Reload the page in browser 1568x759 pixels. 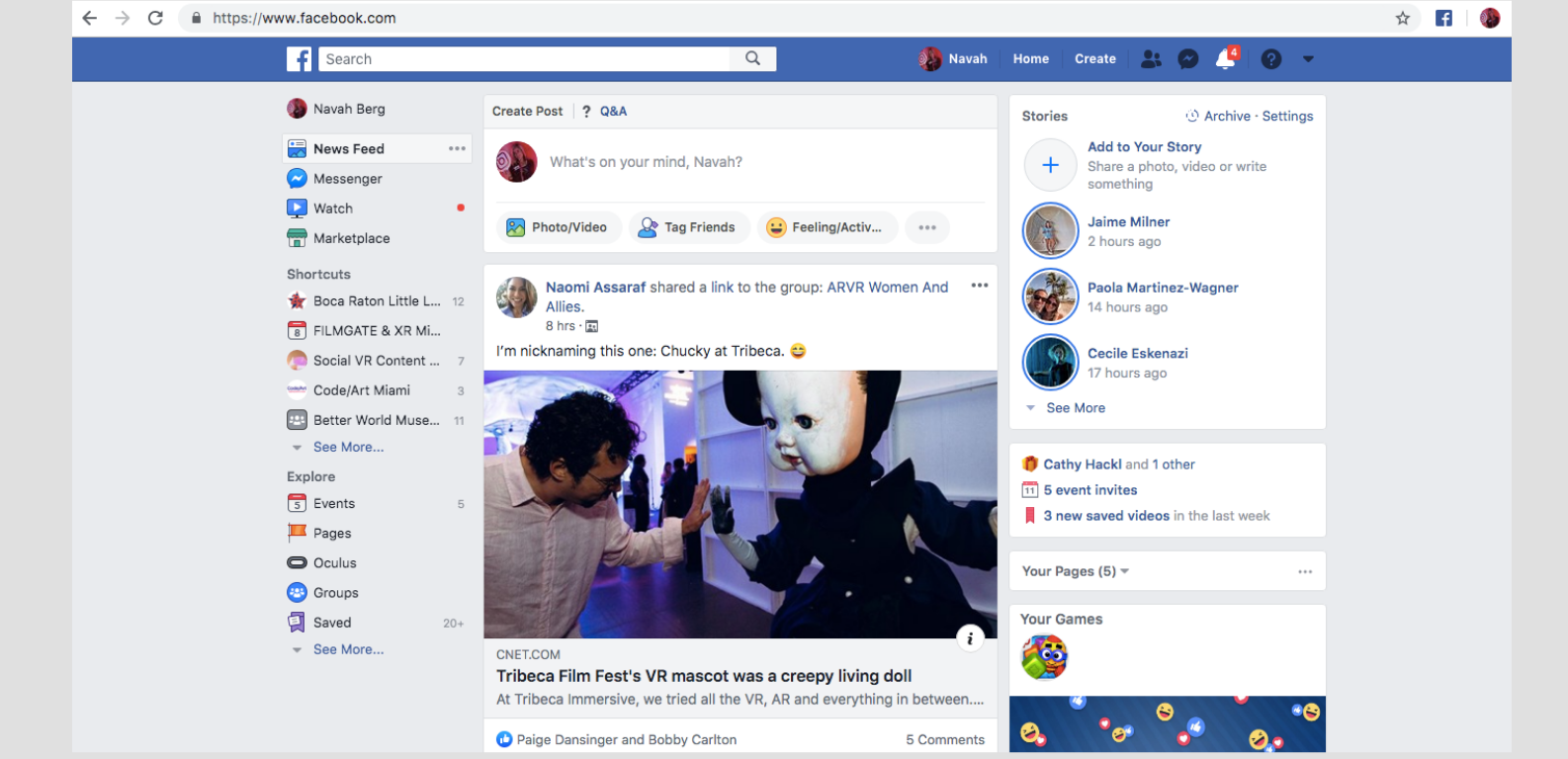pyautogui.click(x=155, y=18)
